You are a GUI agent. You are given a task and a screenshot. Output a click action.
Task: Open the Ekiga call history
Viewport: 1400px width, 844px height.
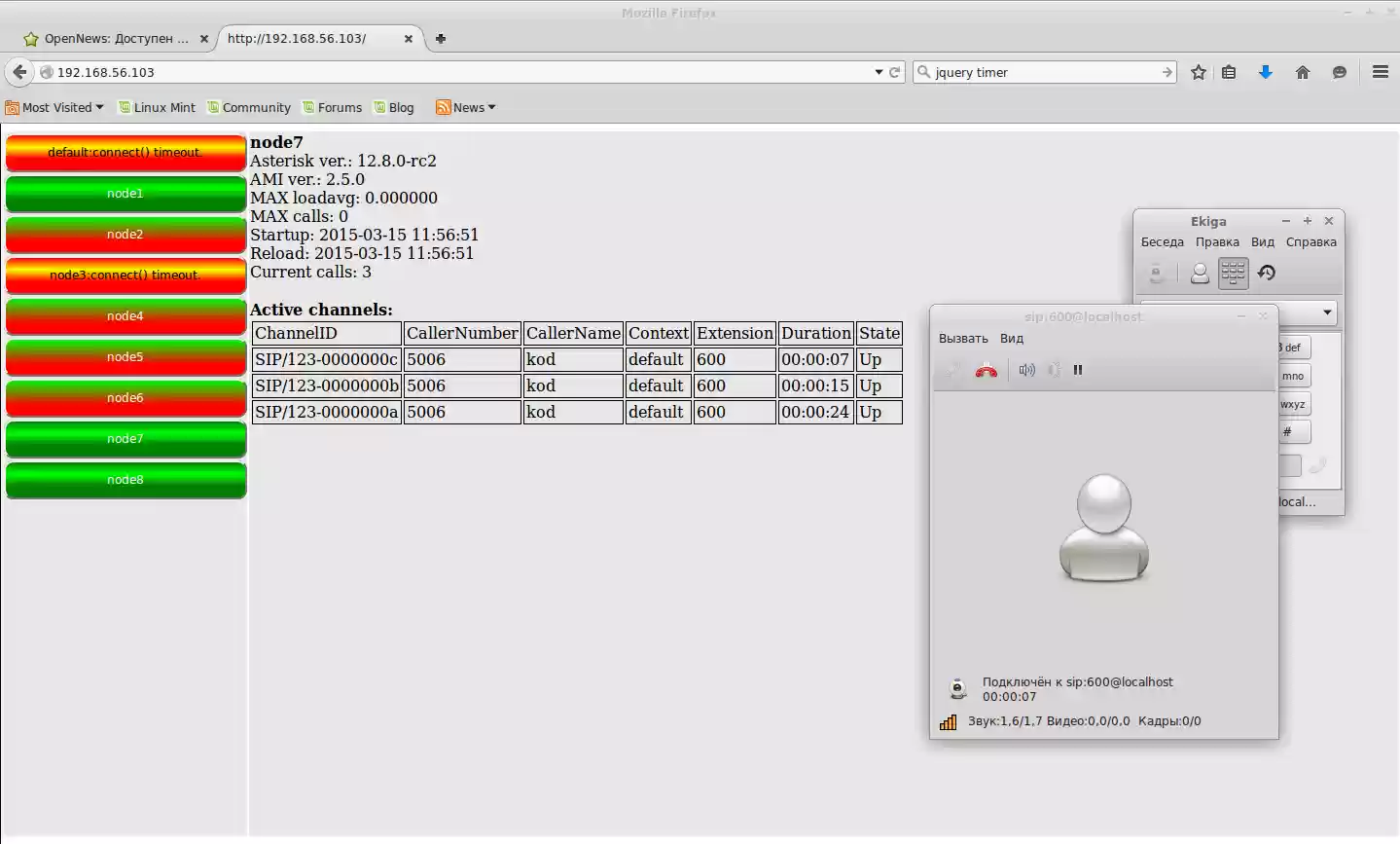[x=1266, y=273]
